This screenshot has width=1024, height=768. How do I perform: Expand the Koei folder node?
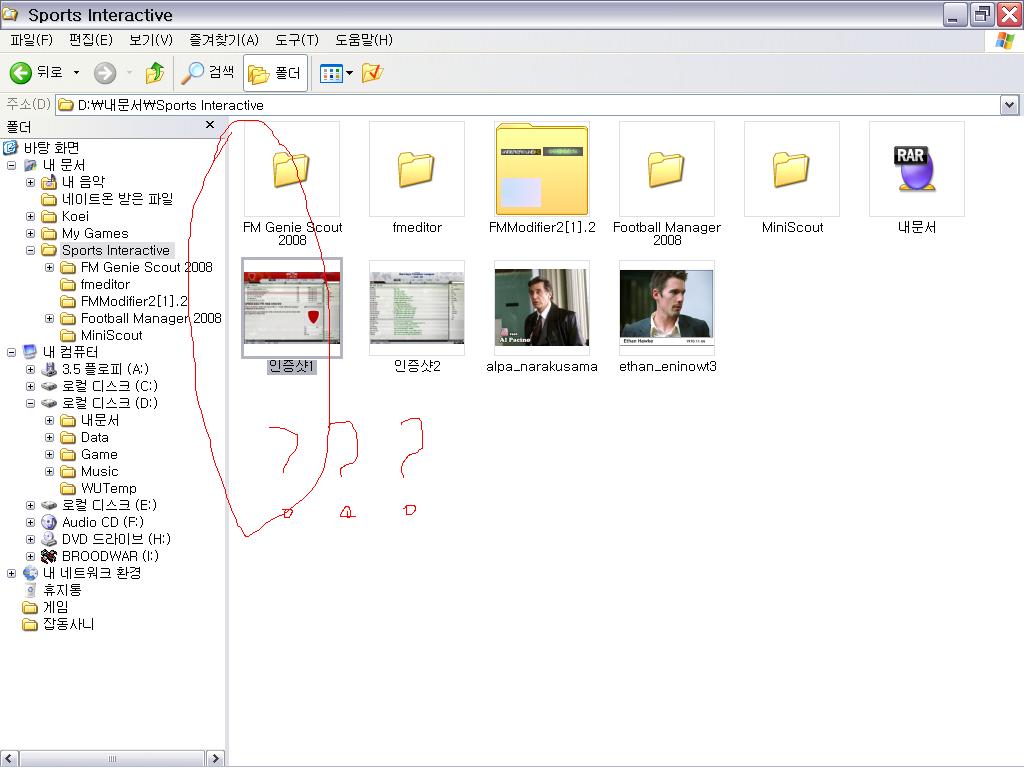tap(30, 216)
